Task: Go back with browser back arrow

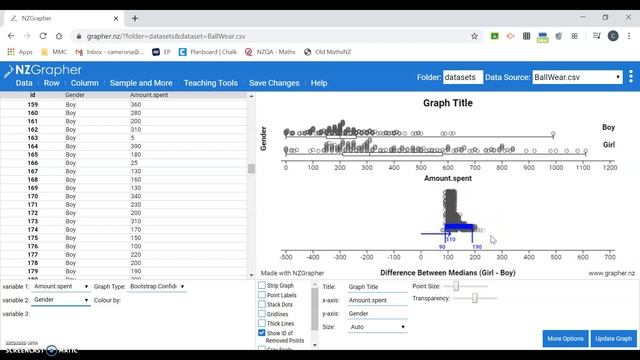Action: pyautogui.click(x=11, y=36)
